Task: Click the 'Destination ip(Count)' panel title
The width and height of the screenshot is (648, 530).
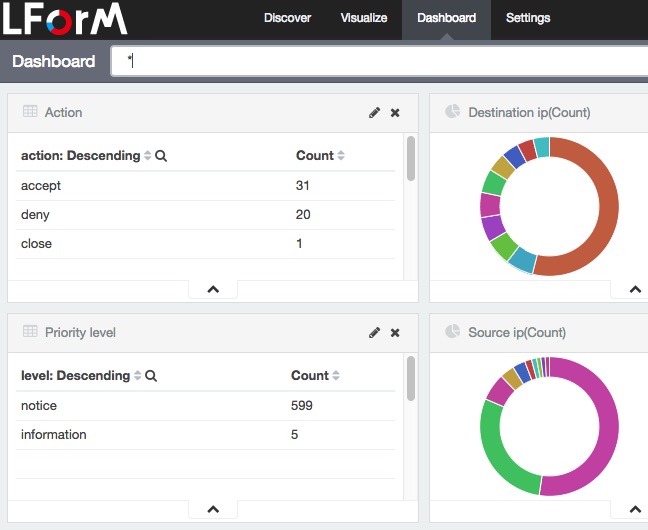Action: [x=529, y=112]
